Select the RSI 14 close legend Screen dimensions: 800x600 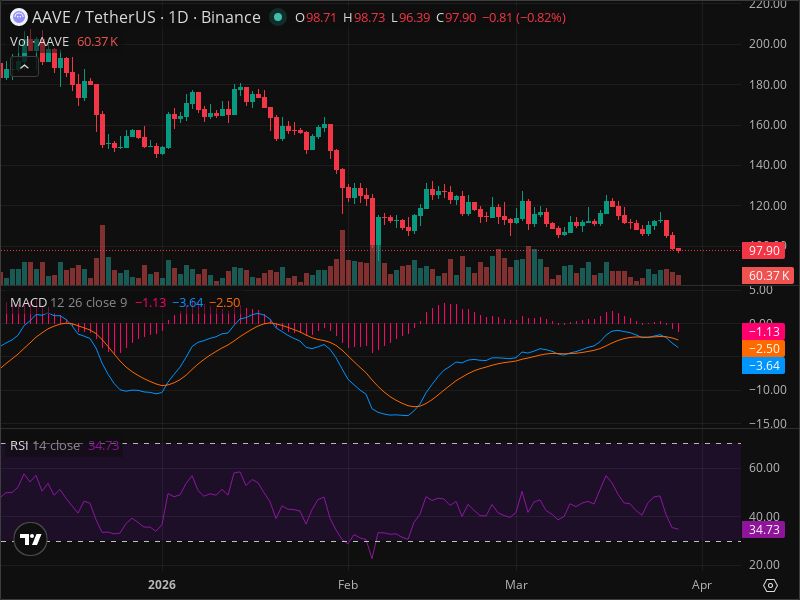pos(45,445)
